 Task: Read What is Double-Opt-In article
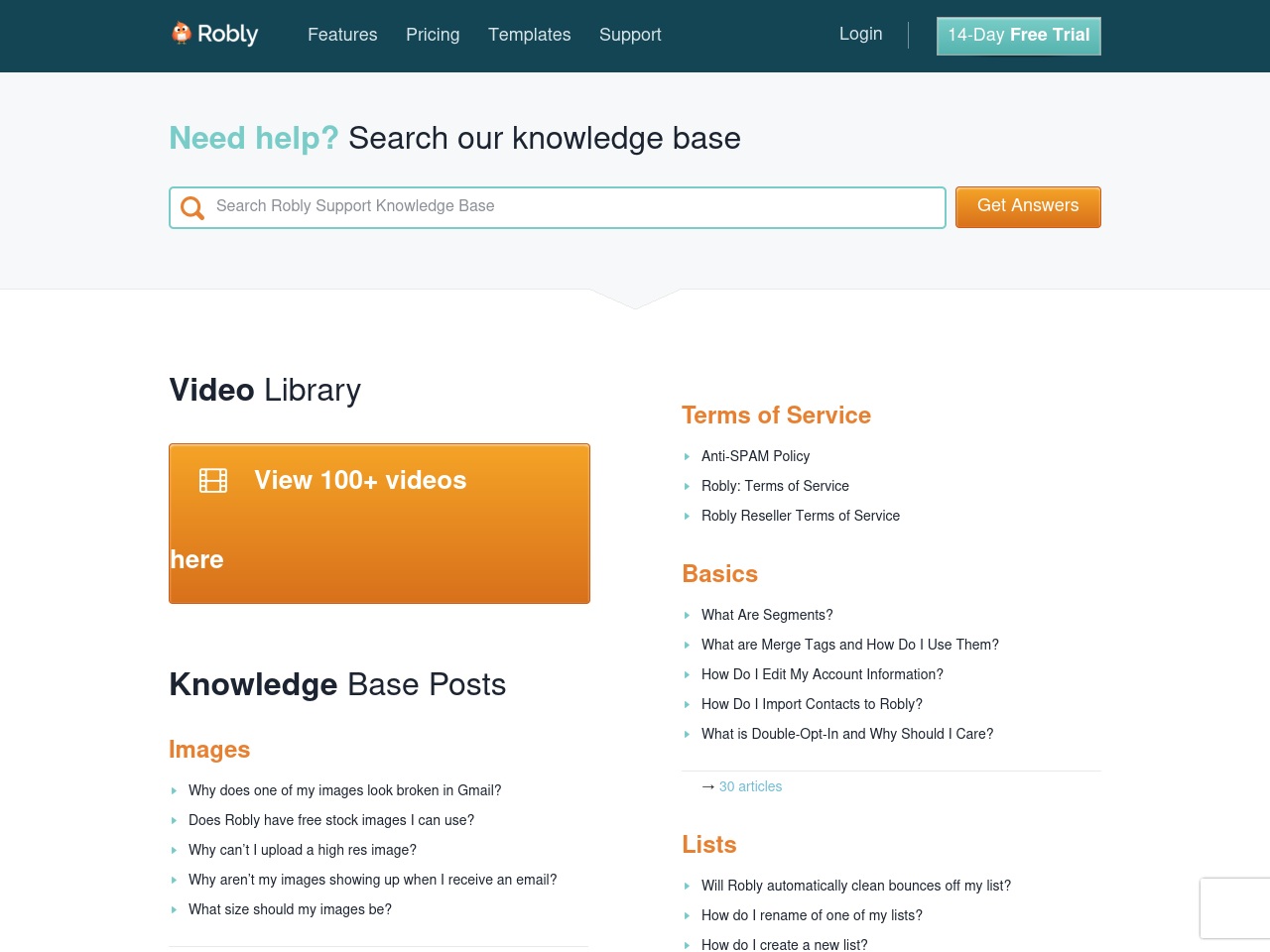tap(847, 734)
